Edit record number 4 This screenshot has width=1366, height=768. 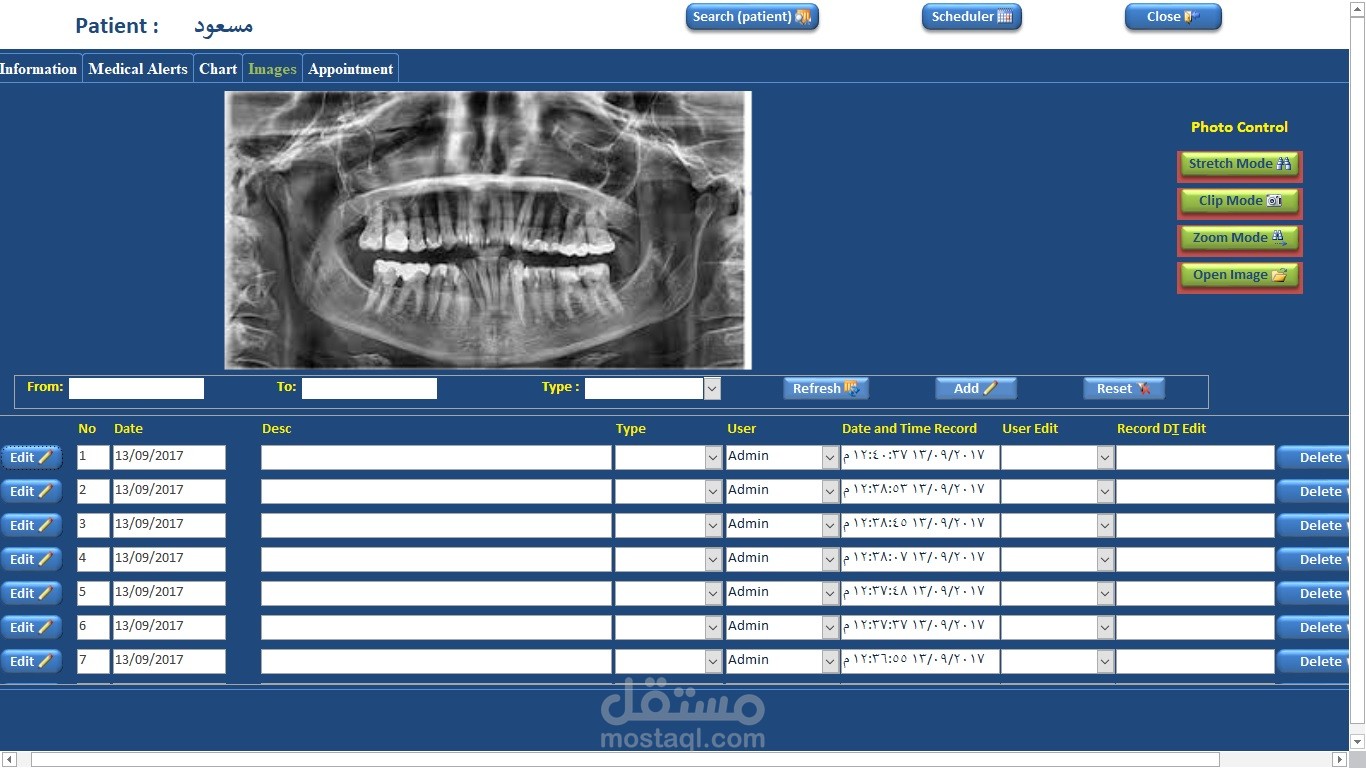click(x=31, y=559)
